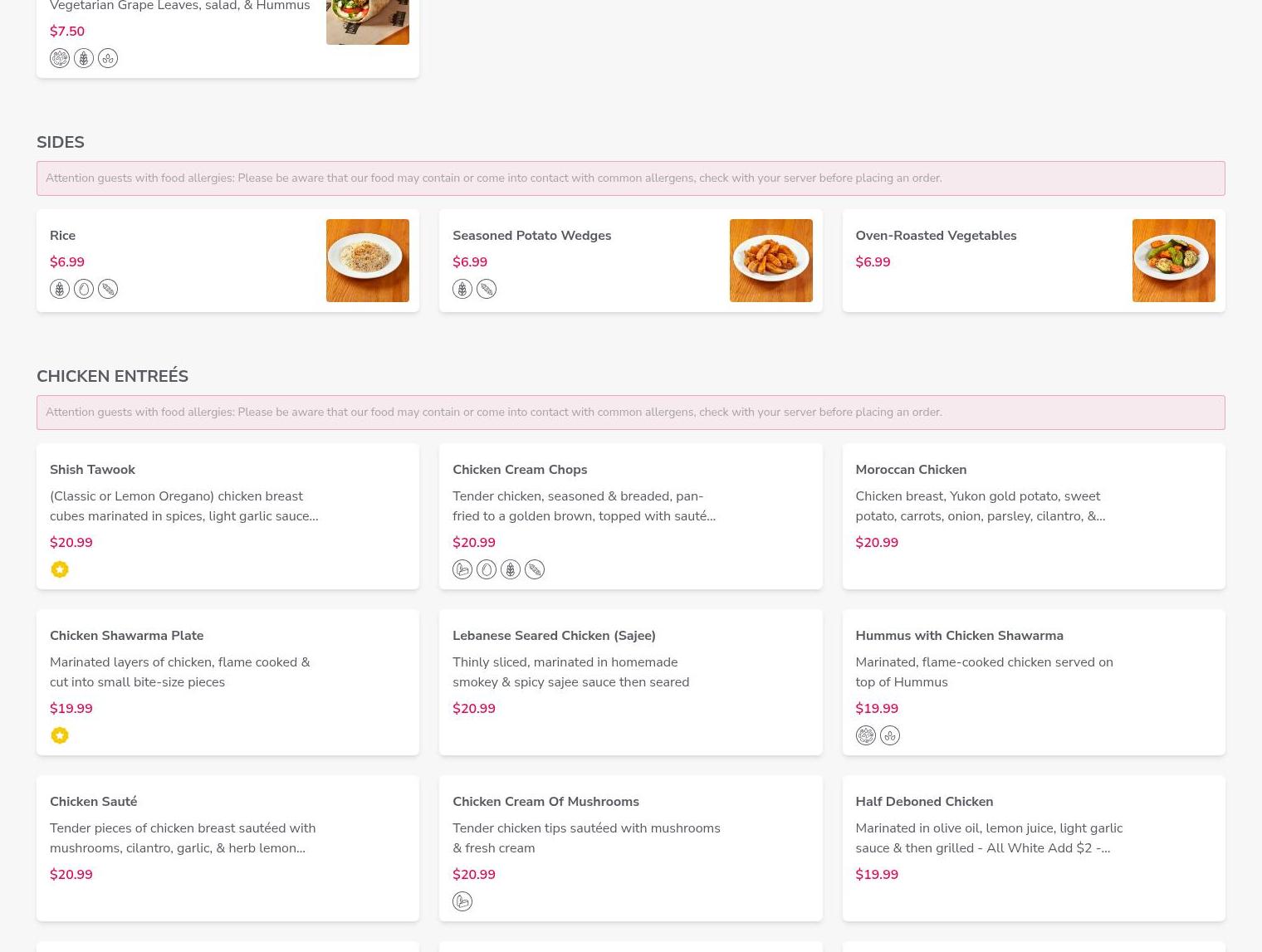Click the Hummus with Chicken Shawarma title

959,636
